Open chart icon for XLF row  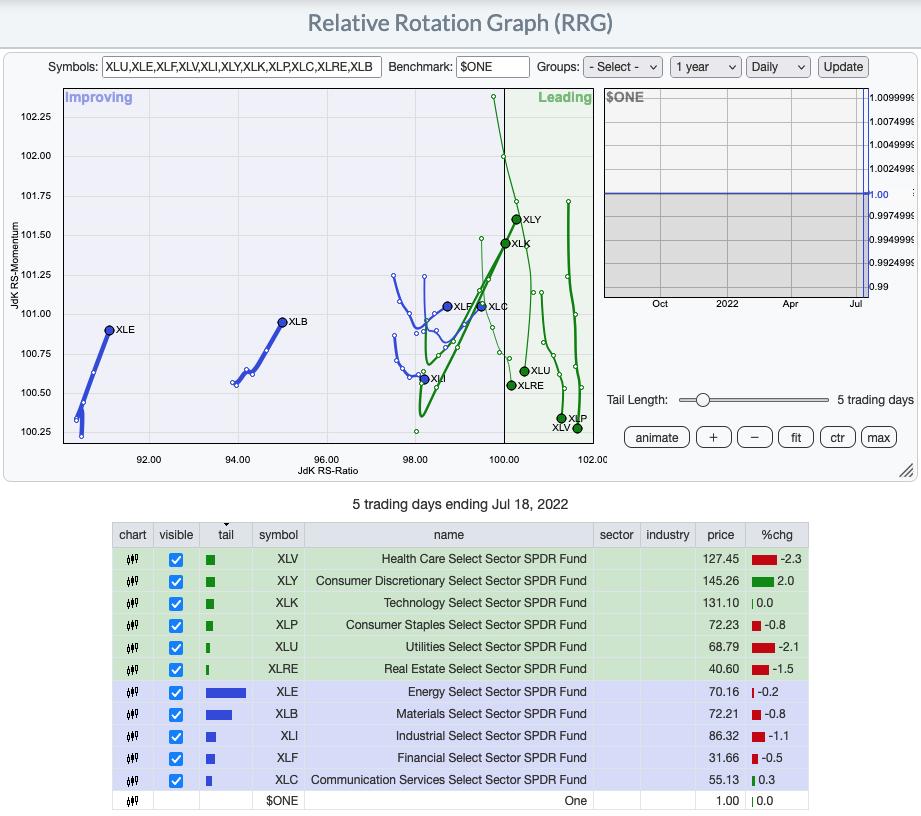pos(133,758)
